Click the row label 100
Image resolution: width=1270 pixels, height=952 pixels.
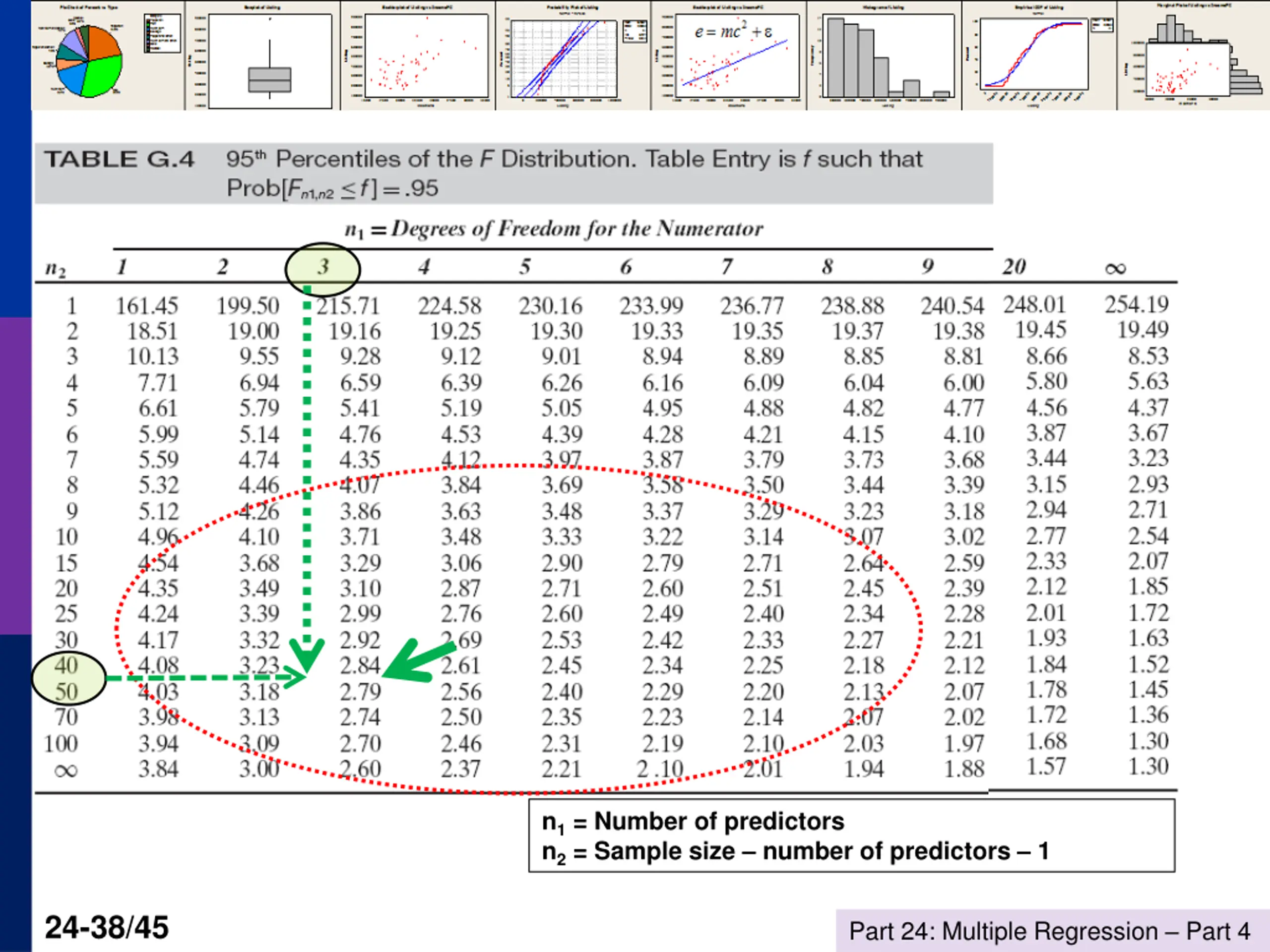pos(61,744)
